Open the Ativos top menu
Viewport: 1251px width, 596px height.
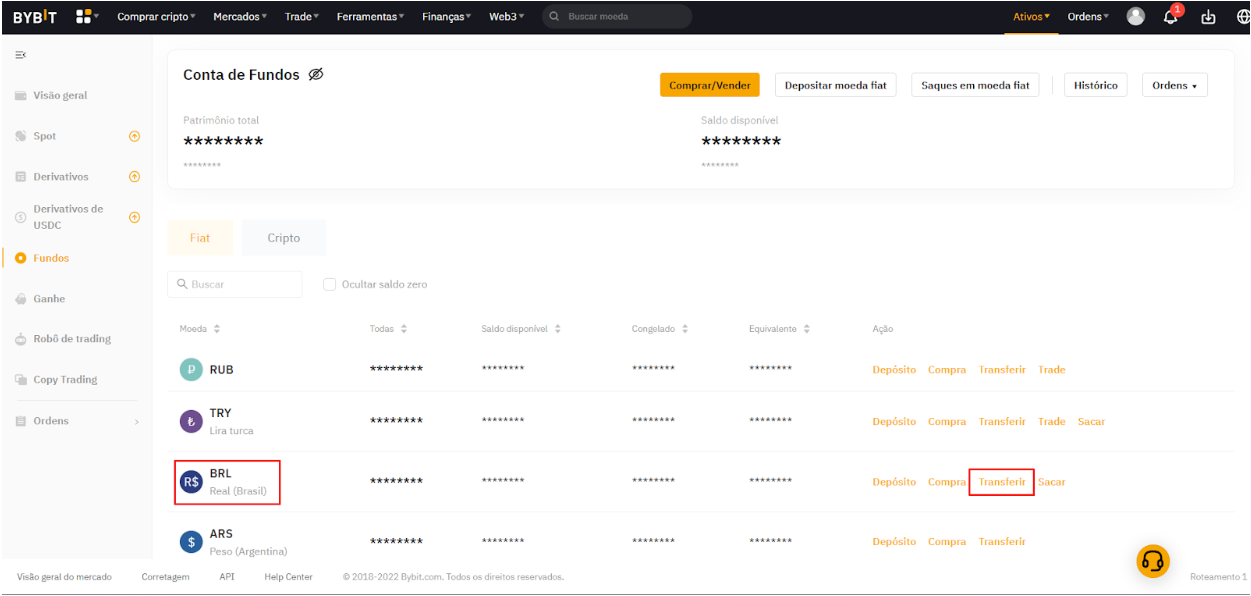click(1031, 17)
